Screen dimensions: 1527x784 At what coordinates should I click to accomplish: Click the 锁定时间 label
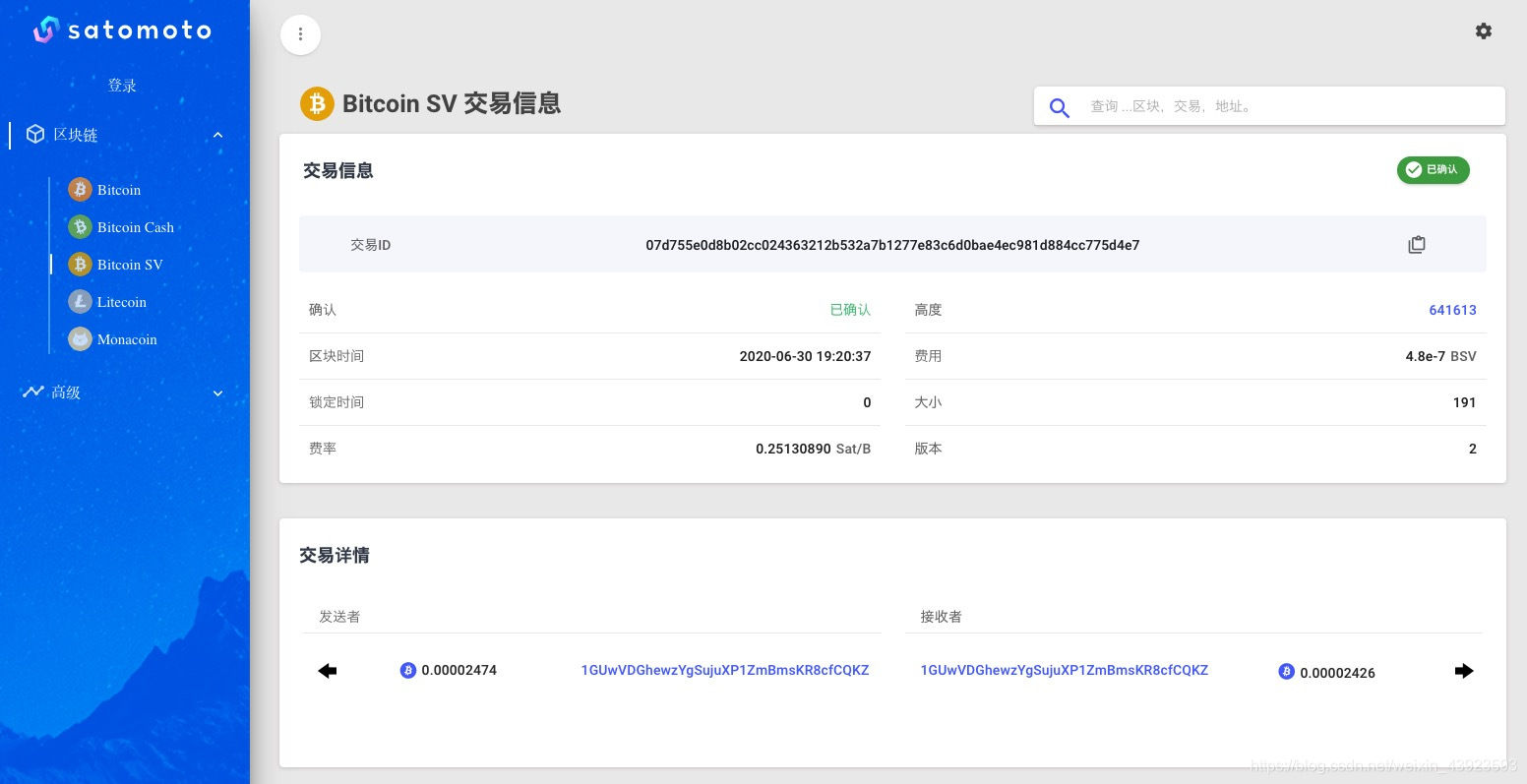pyautogui.click(x=336, y=402)
